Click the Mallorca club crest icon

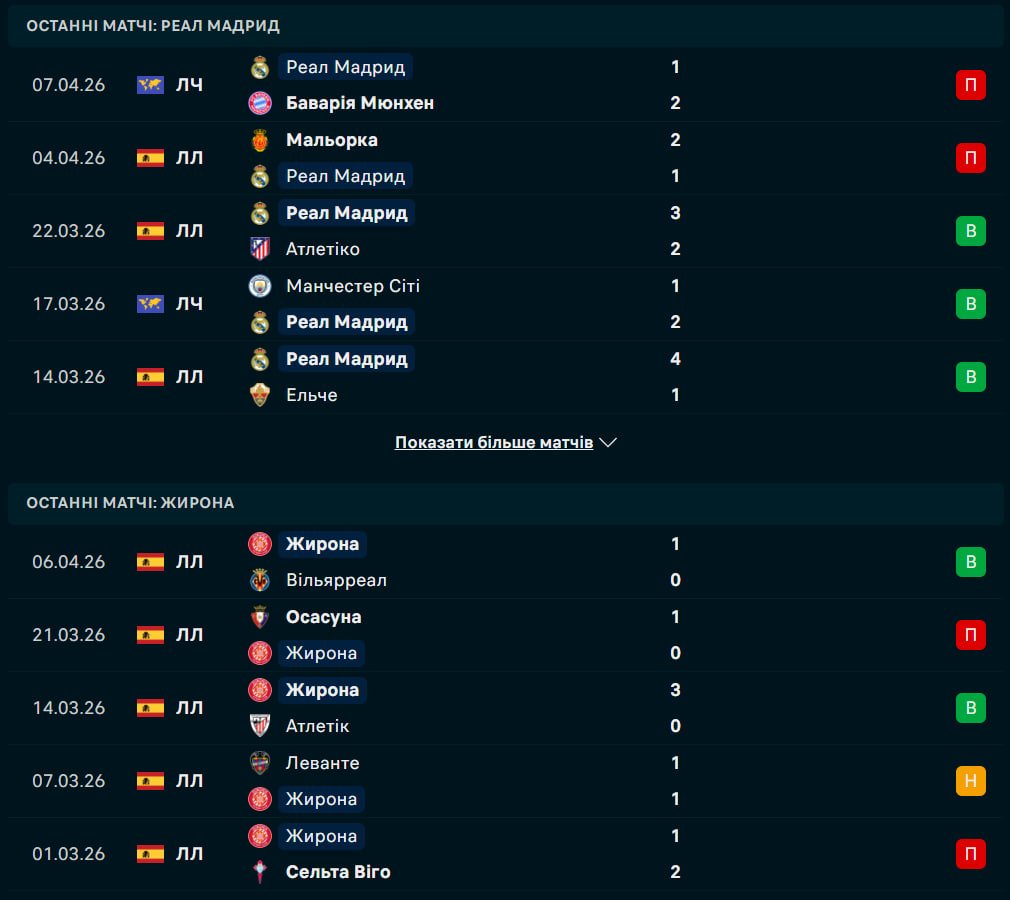(260, 140)
